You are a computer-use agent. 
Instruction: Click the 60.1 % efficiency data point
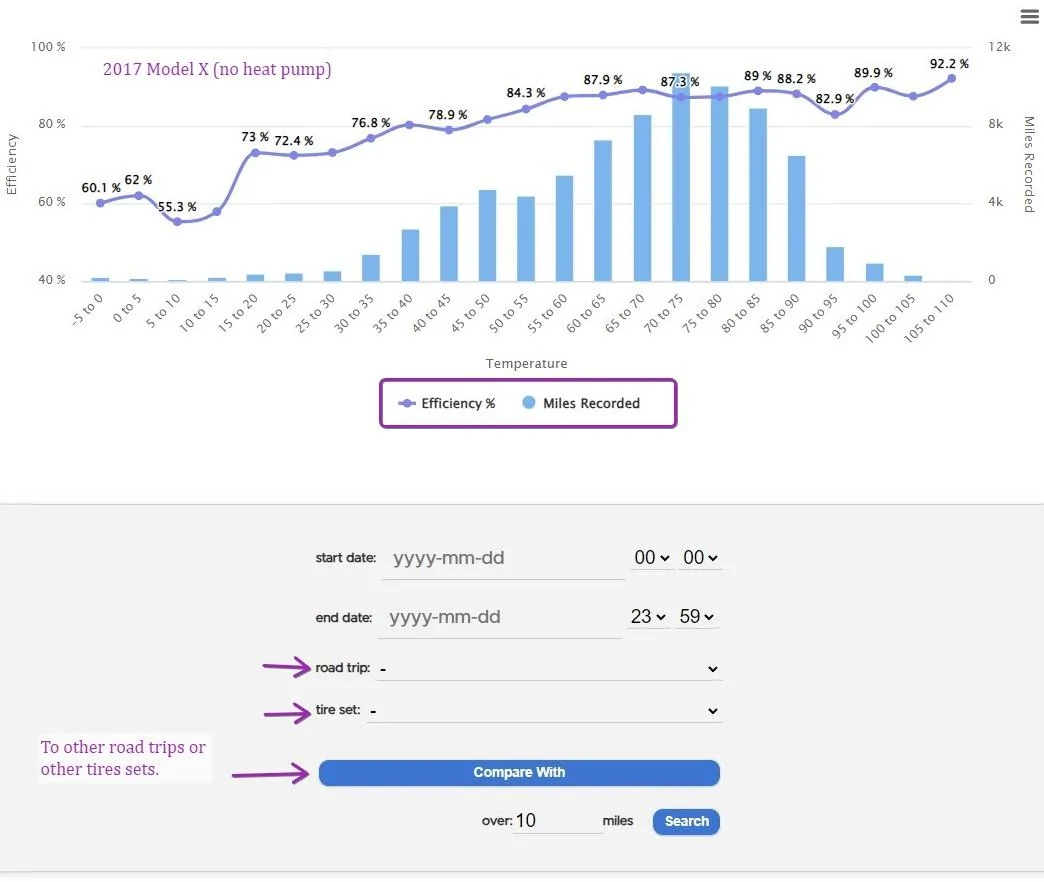101,203
